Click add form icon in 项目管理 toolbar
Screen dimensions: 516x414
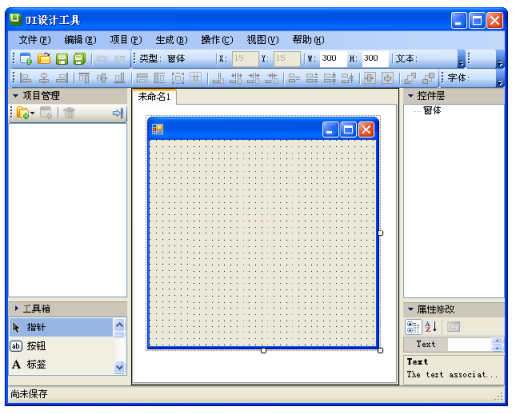pyautogui.click(x=46, y=113)
